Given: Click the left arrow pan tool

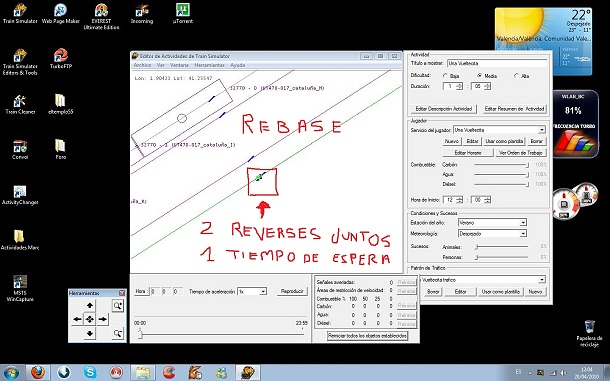Looking at the screenshot, I should [x=77, y=319].
